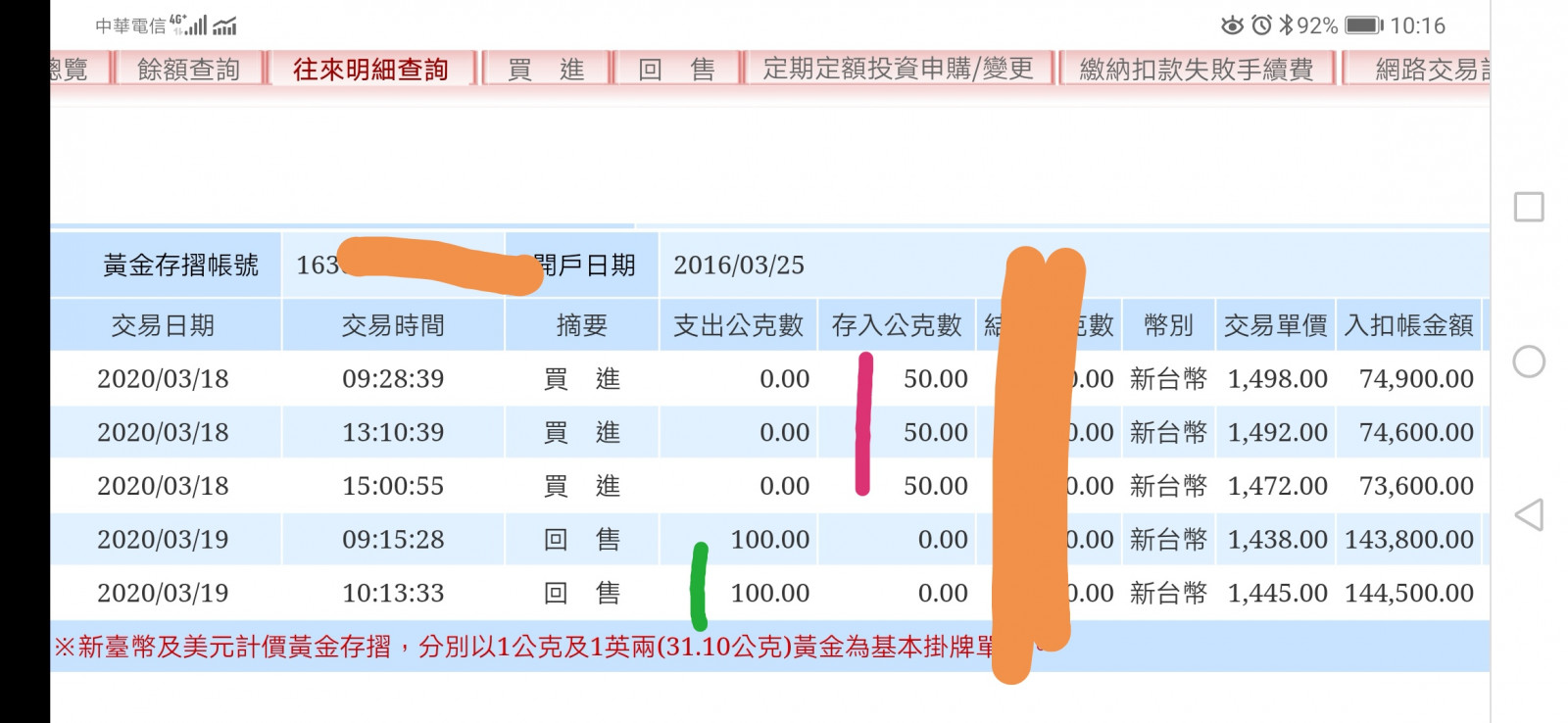Click 回售 summary in the 09:15:28 row
Viewport: 1568px width, 723px height.
(582, 540)
